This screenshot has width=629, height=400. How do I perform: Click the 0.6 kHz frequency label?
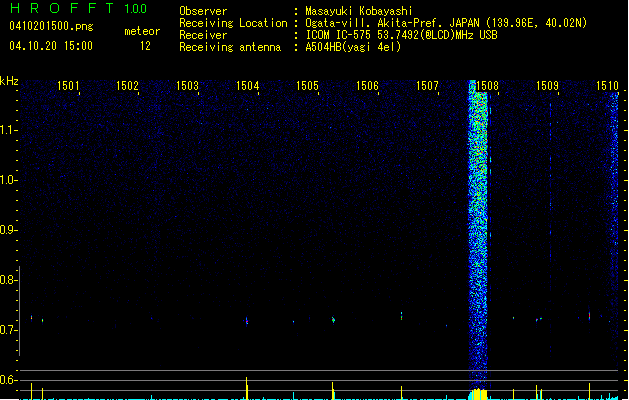[8, 380]
